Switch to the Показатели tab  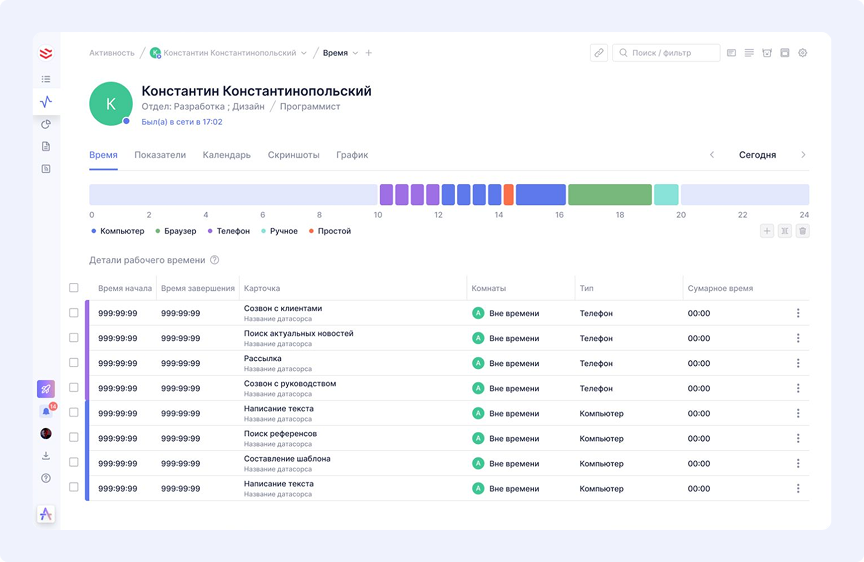click(x=160, y=155)
